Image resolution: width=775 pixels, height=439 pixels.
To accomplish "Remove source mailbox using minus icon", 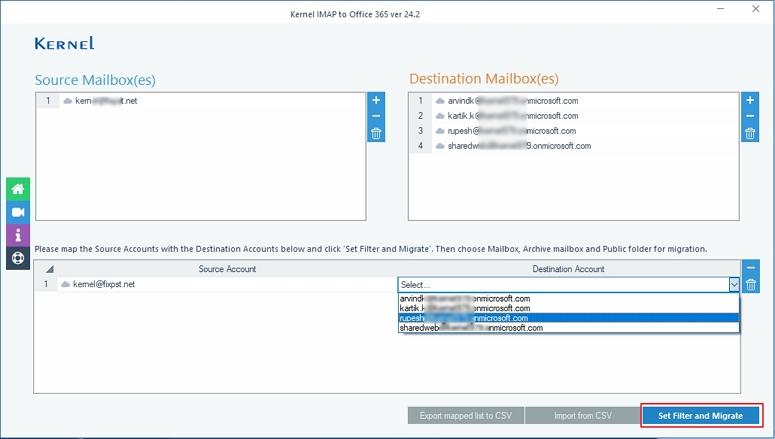I will pyautogui.click(x=376, y=117).
